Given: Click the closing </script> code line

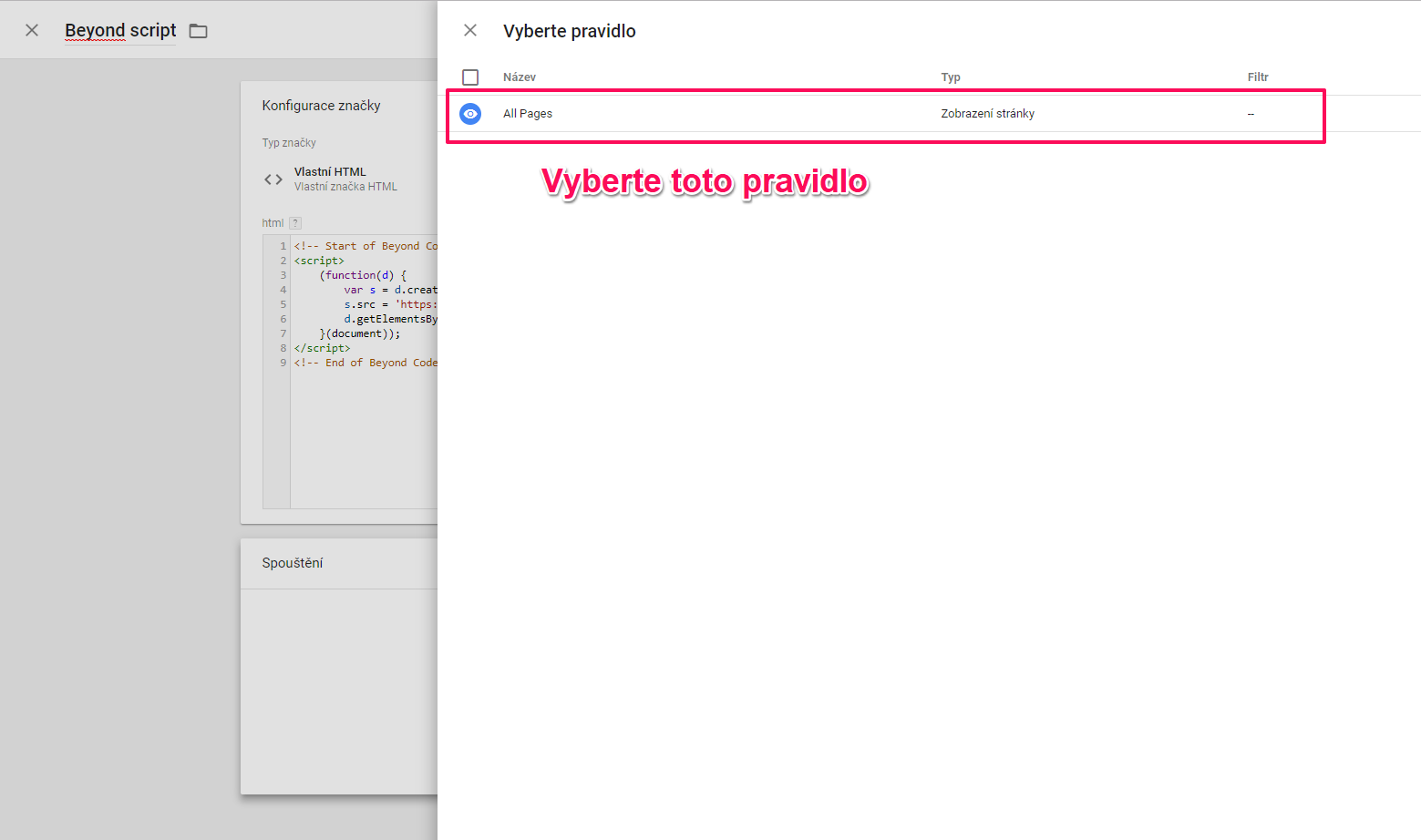Looking at the screenshot, I should (322, 348).
